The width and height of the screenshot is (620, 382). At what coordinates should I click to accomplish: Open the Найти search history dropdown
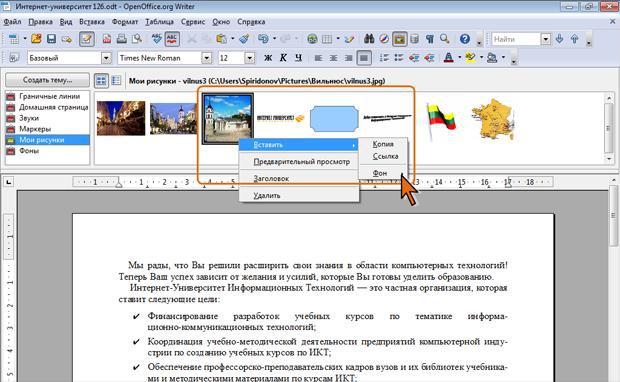point(546,39)
